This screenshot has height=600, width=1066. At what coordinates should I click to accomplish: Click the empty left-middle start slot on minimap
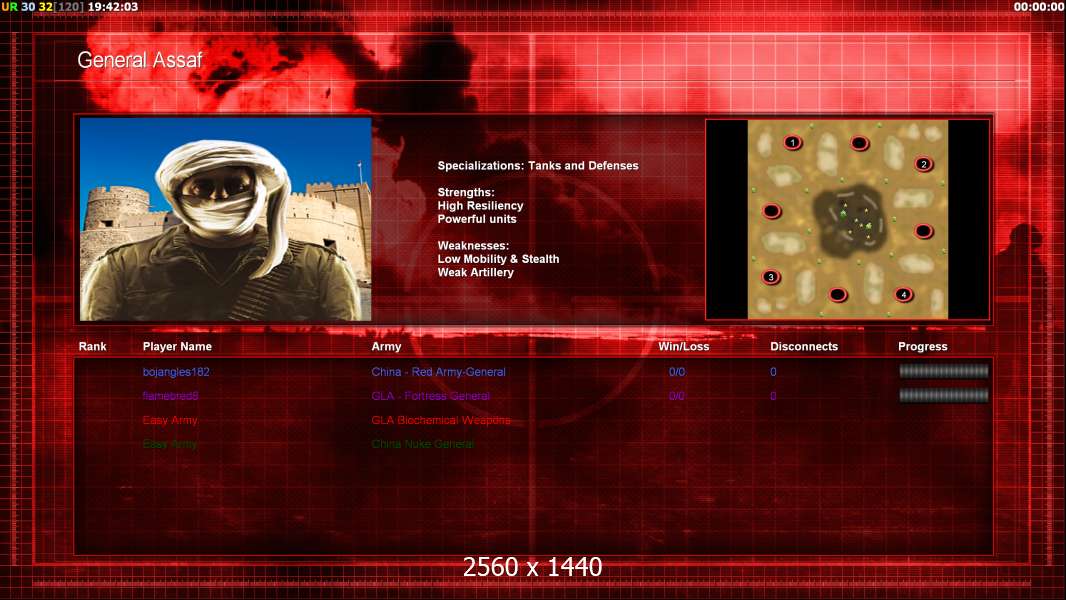[771, 211]
